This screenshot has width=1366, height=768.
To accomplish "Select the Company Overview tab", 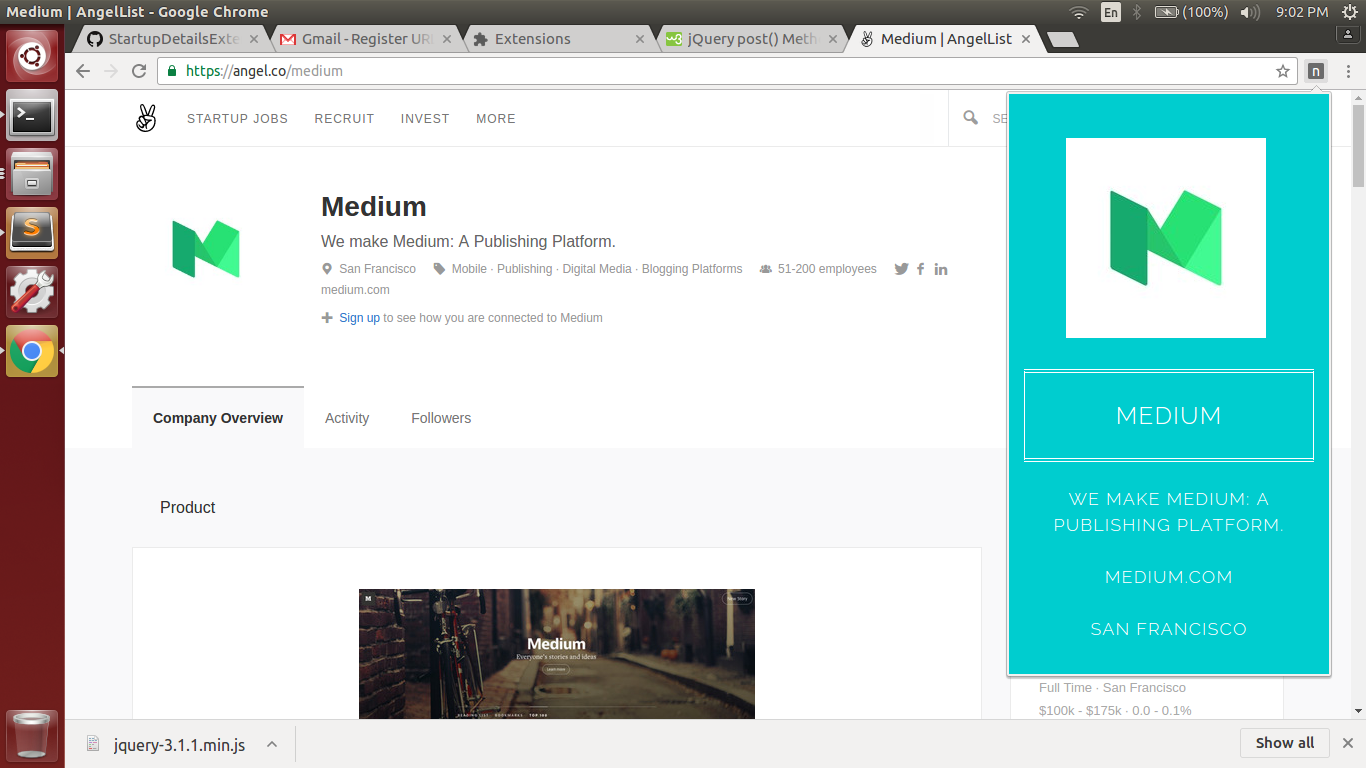I will coord(218,418).
